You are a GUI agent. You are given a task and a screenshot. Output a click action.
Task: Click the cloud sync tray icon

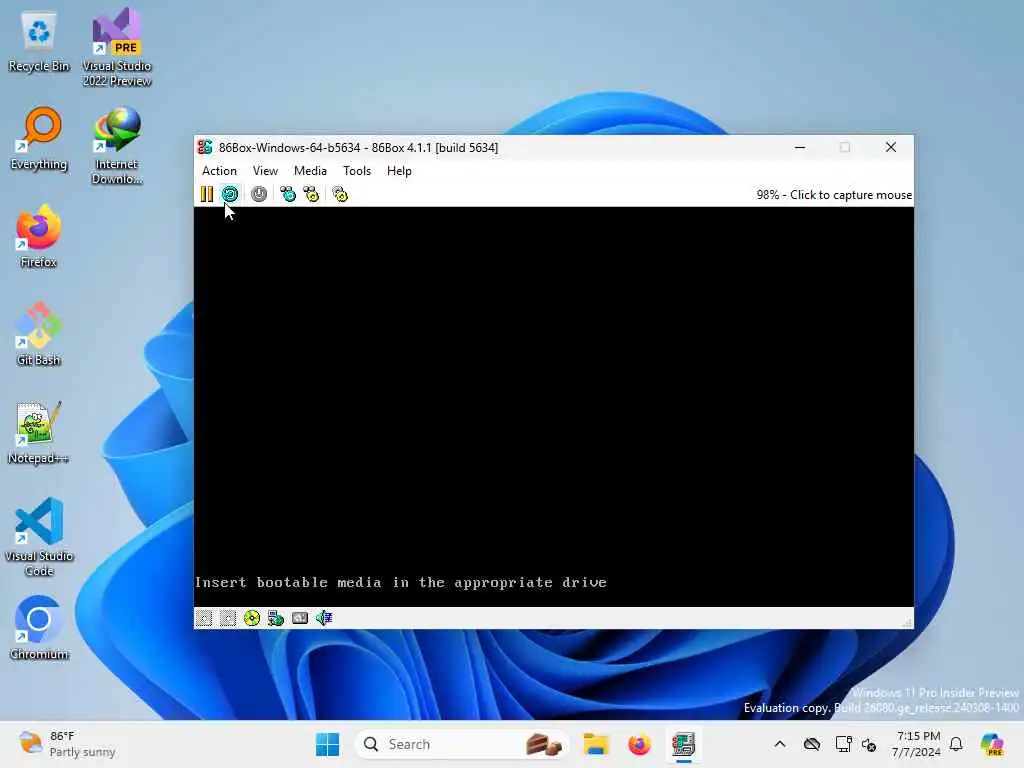tap(812, 744)
